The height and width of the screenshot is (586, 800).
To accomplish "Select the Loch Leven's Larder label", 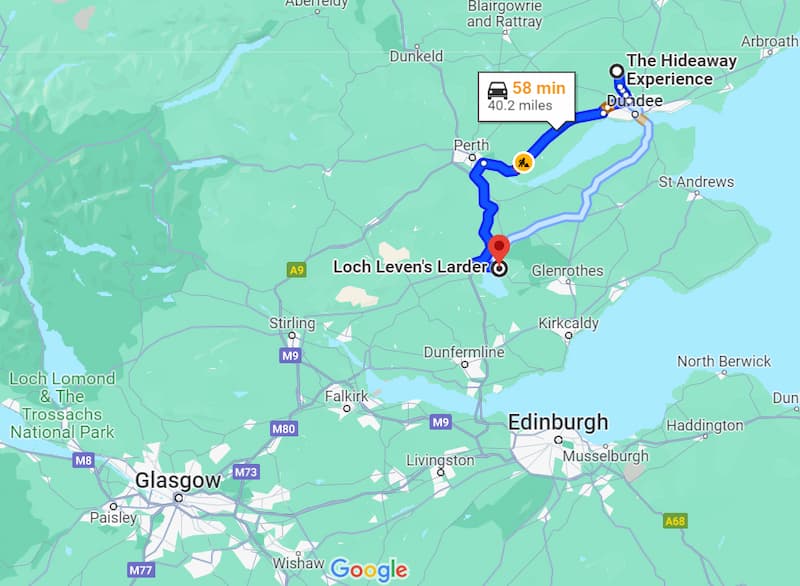I will 411,267.
